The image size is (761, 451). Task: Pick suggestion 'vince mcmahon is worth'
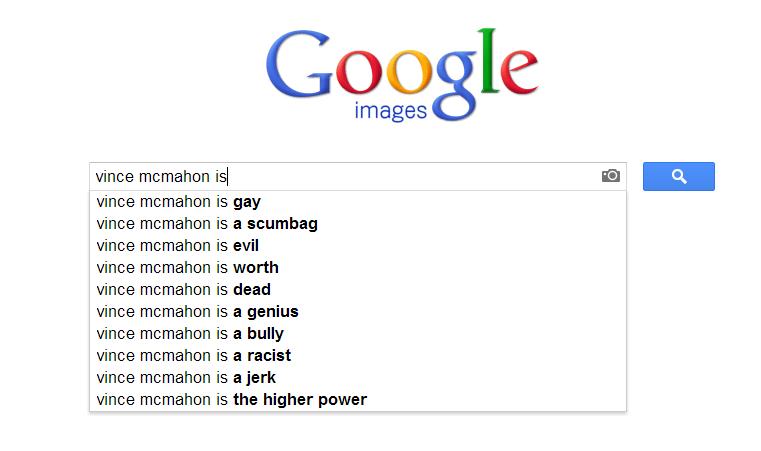coord(358,267)
